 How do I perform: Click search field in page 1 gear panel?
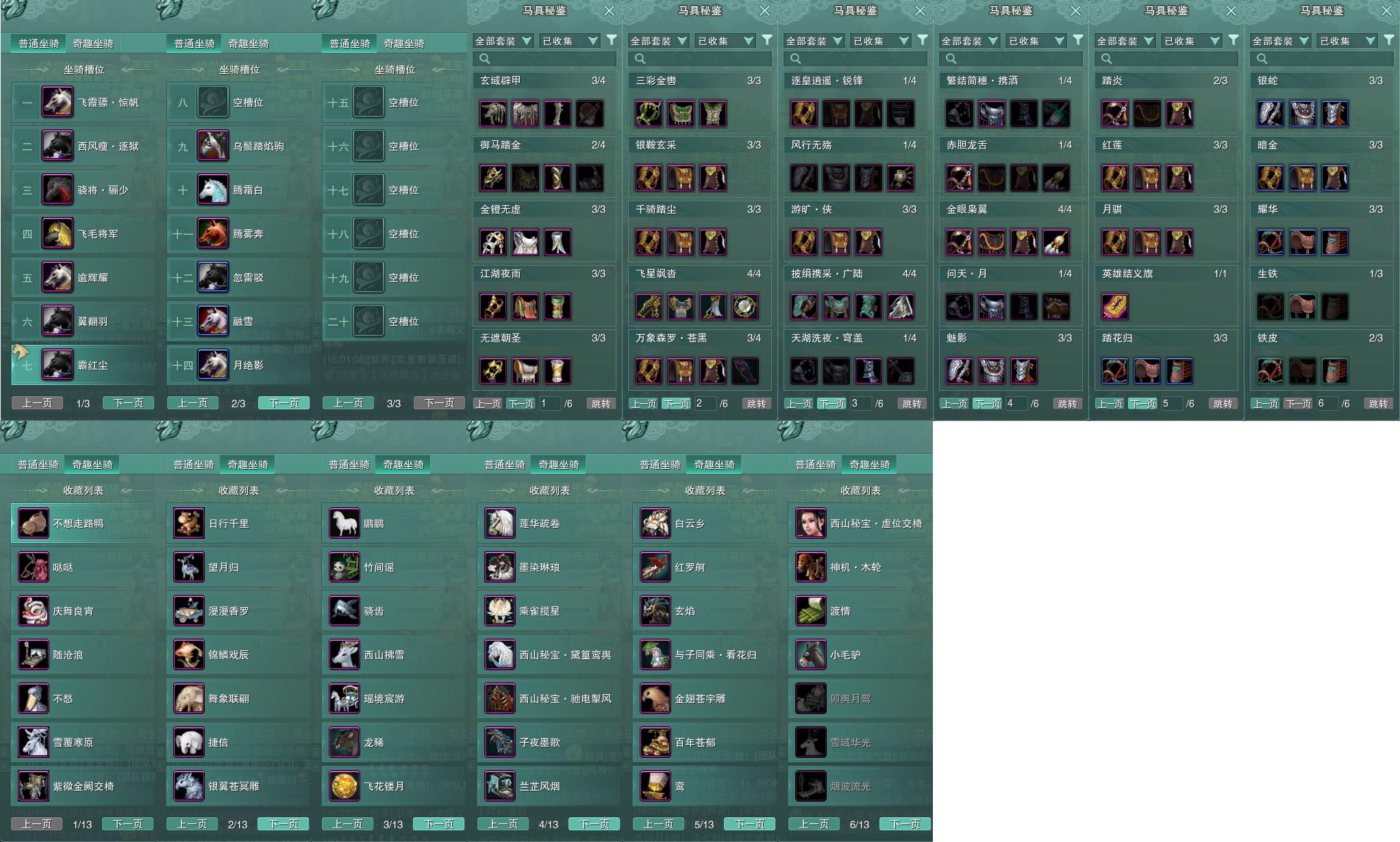coord(544,59)
